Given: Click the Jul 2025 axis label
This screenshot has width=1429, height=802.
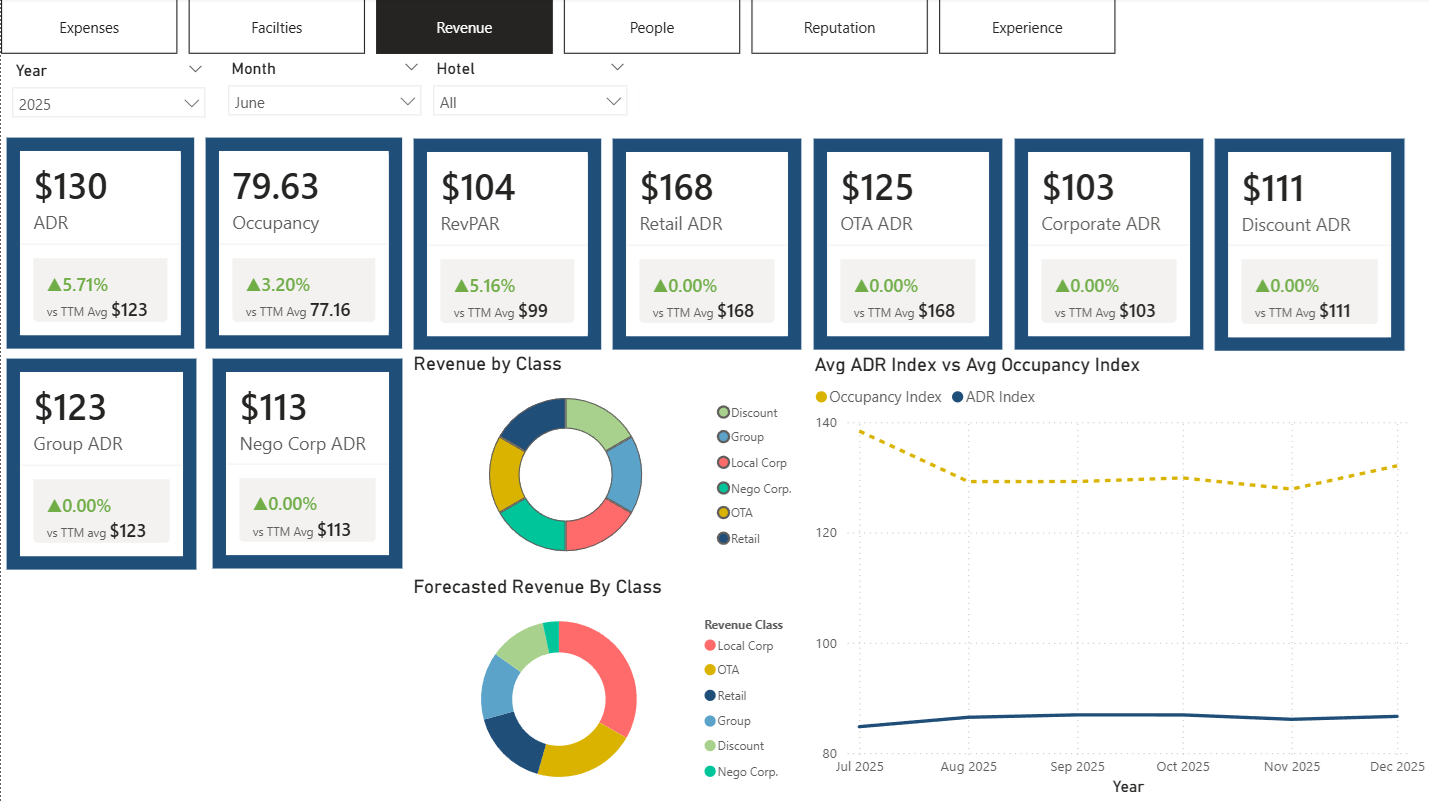Looking at the screenshot, I should click(x=860, y=767).
